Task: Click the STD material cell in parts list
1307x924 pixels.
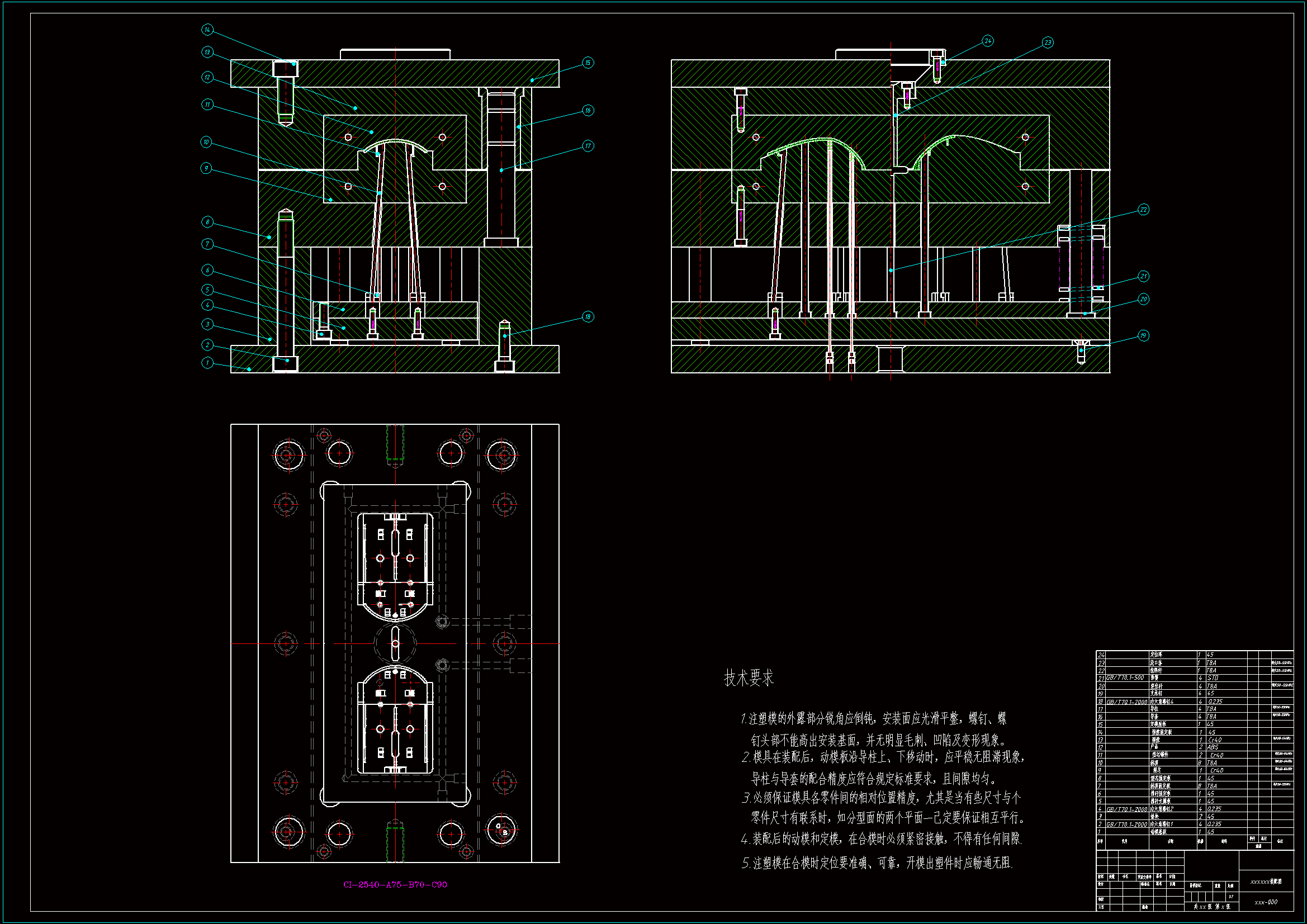Action: pos(1213,678)
